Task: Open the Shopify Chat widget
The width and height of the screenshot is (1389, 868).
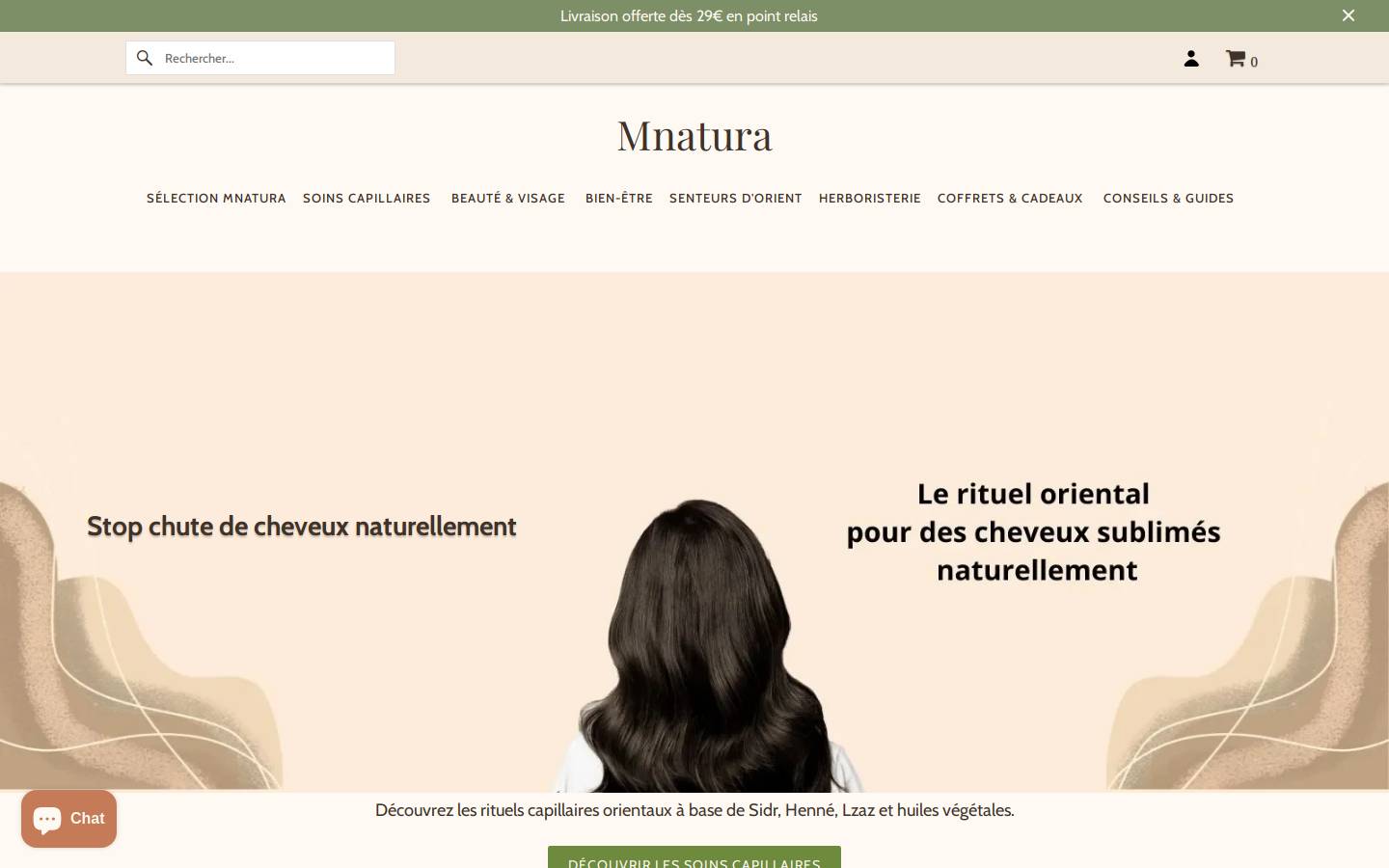Action: (x=69, y=819)
